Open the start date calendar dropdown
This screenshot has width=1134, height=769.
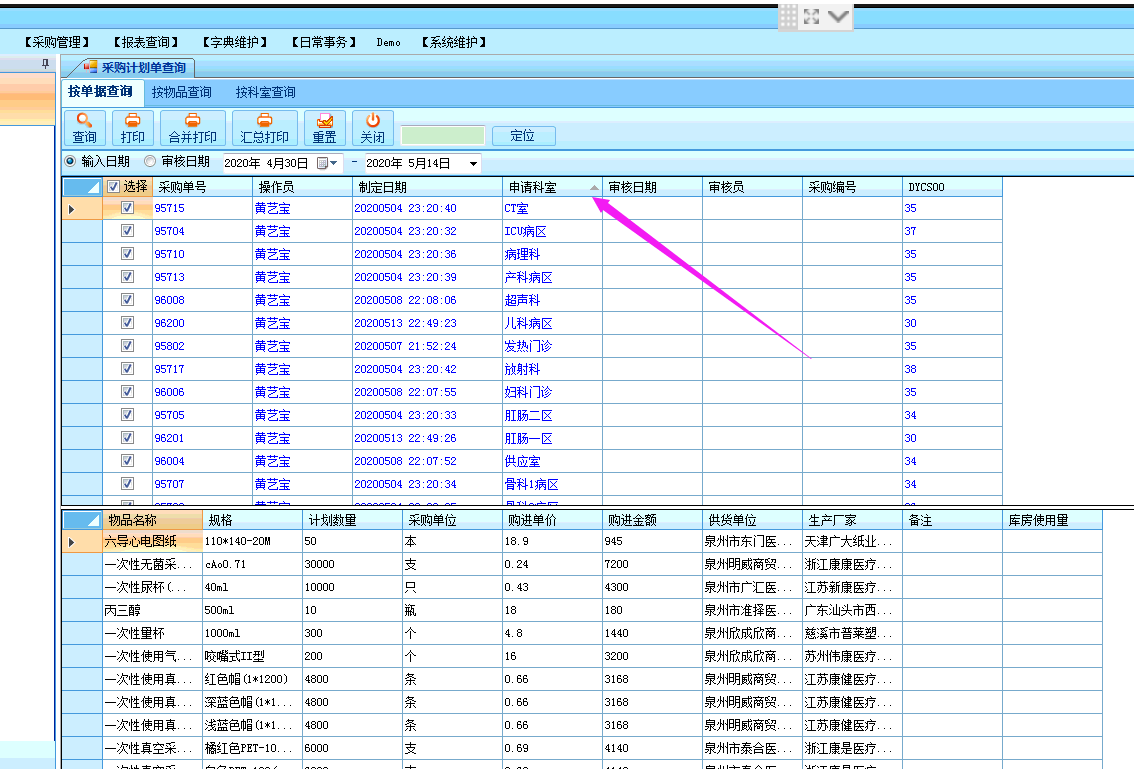pos(327,163)
